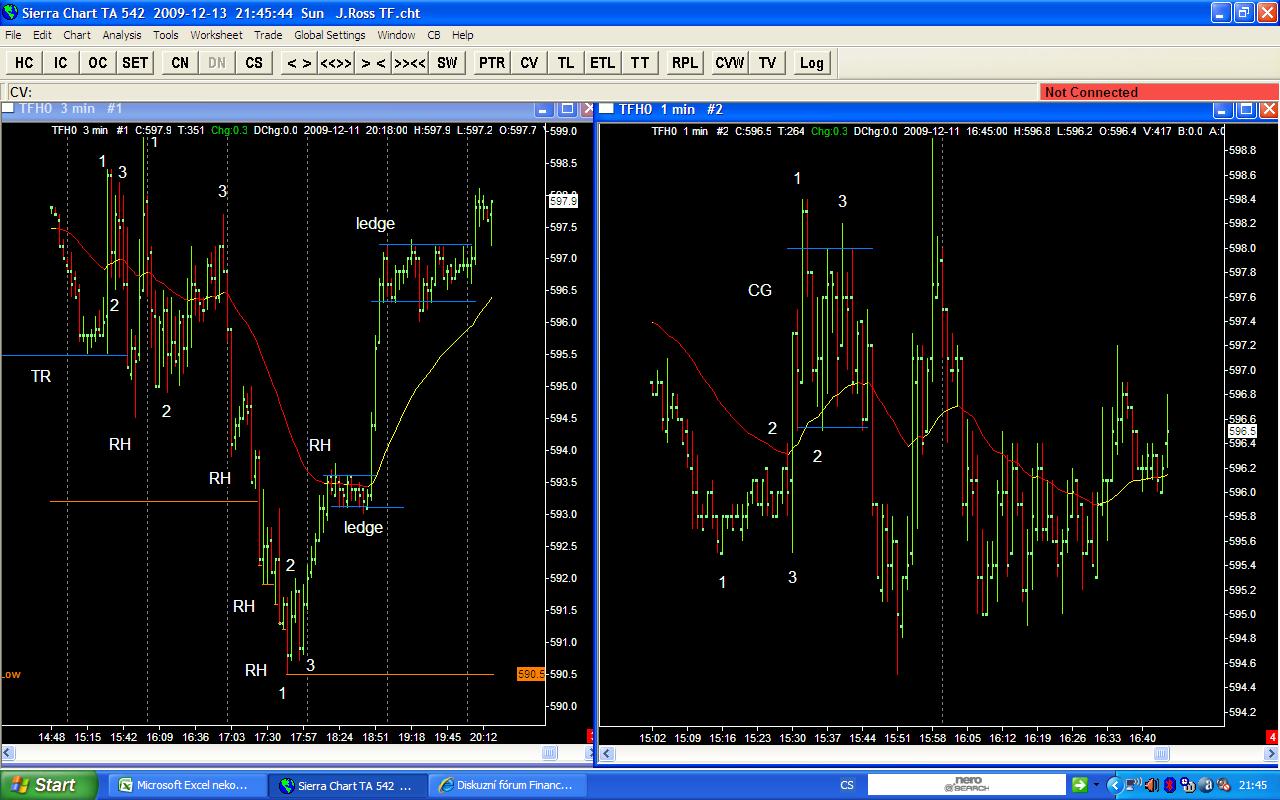Click the HC toolbar button
1280x800 pixels.
(x=24, y=63)
